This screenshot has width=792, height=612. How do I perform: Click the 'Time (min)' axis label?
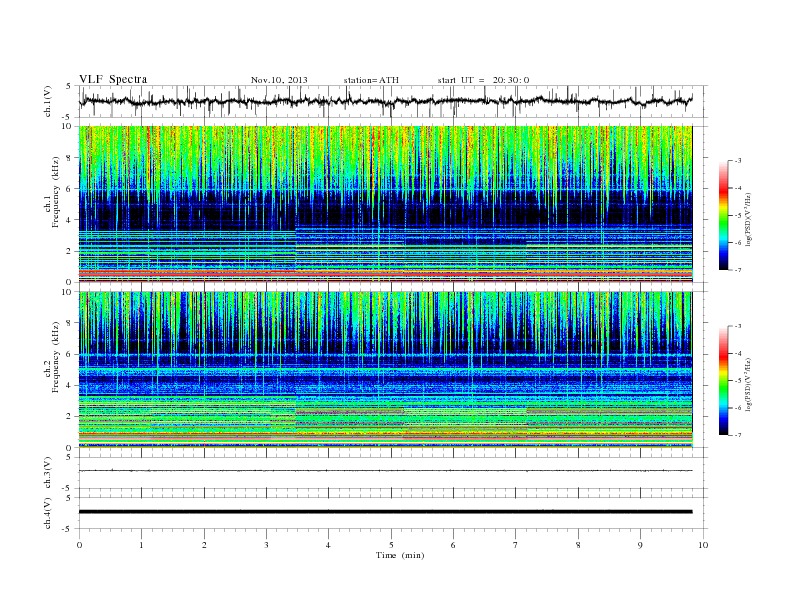(x=400, y=555)
